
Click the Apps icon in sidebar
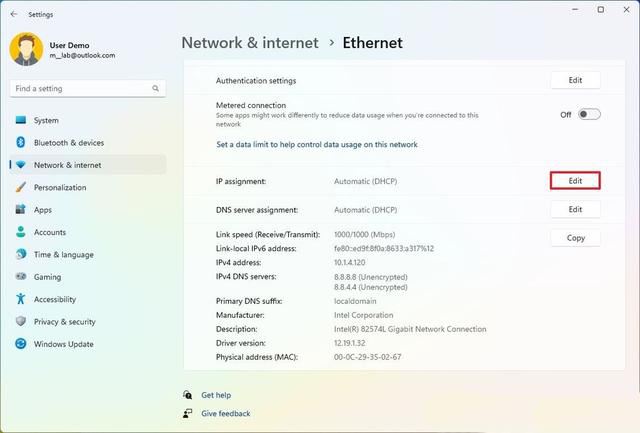pyautogui.click(x=20, y=210)
